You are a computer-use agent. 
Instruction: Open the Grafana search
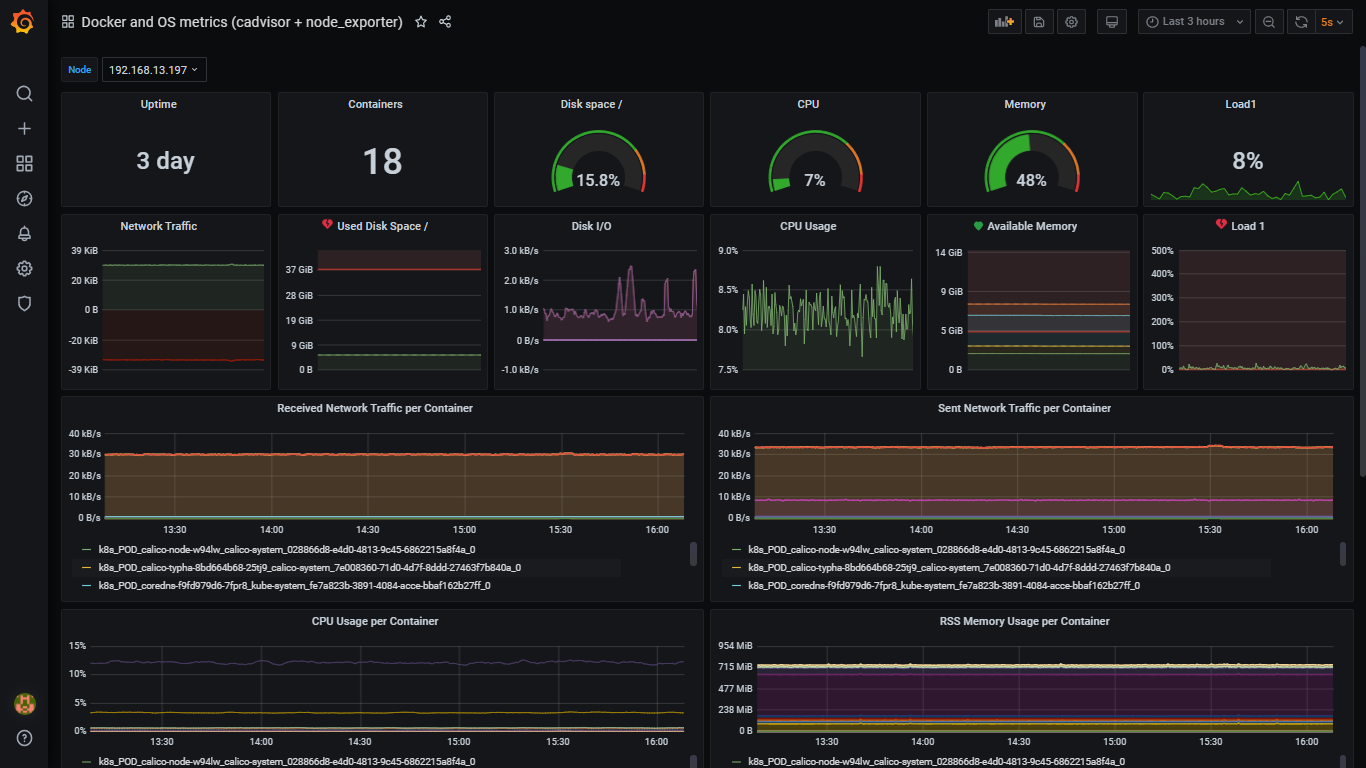(x=24, y=93)
